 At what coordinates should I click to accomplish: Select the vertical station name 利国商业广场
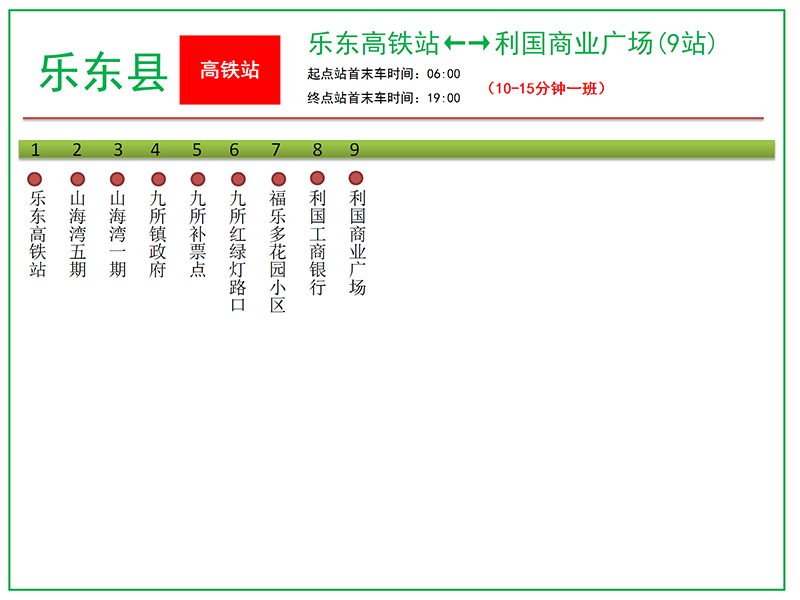(357, 242)
